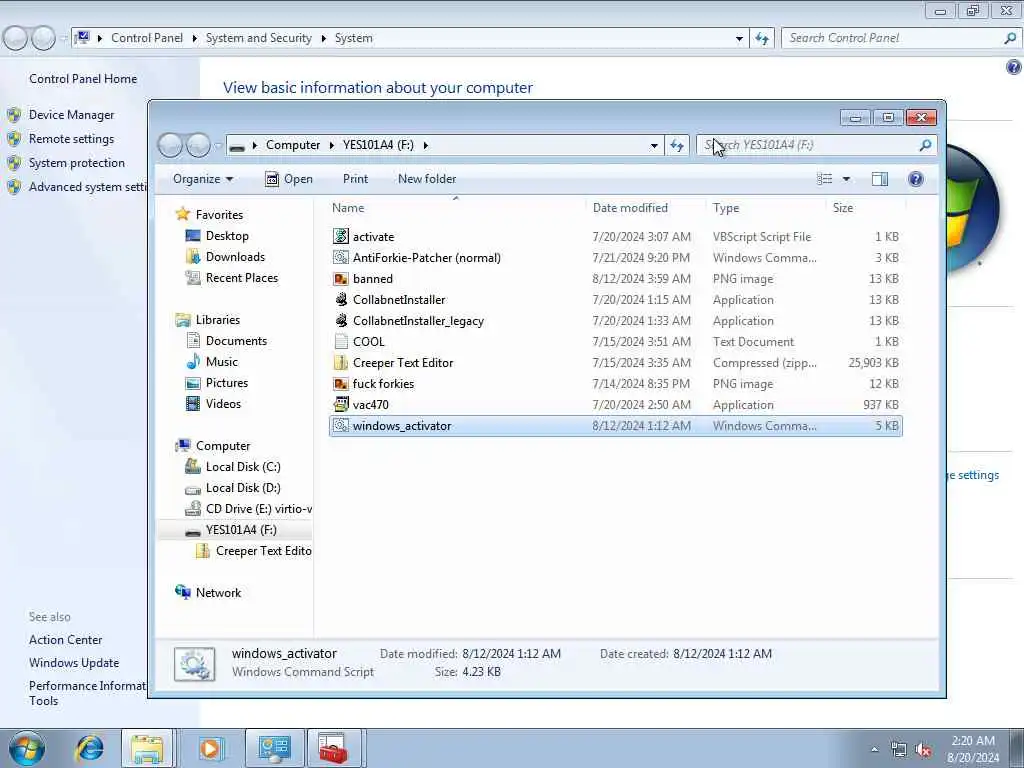Image resolution: width=1024 pixels, height=768 pixels.
Task: Select the banned PNG image icon
Action: click(x=341, y=279)
